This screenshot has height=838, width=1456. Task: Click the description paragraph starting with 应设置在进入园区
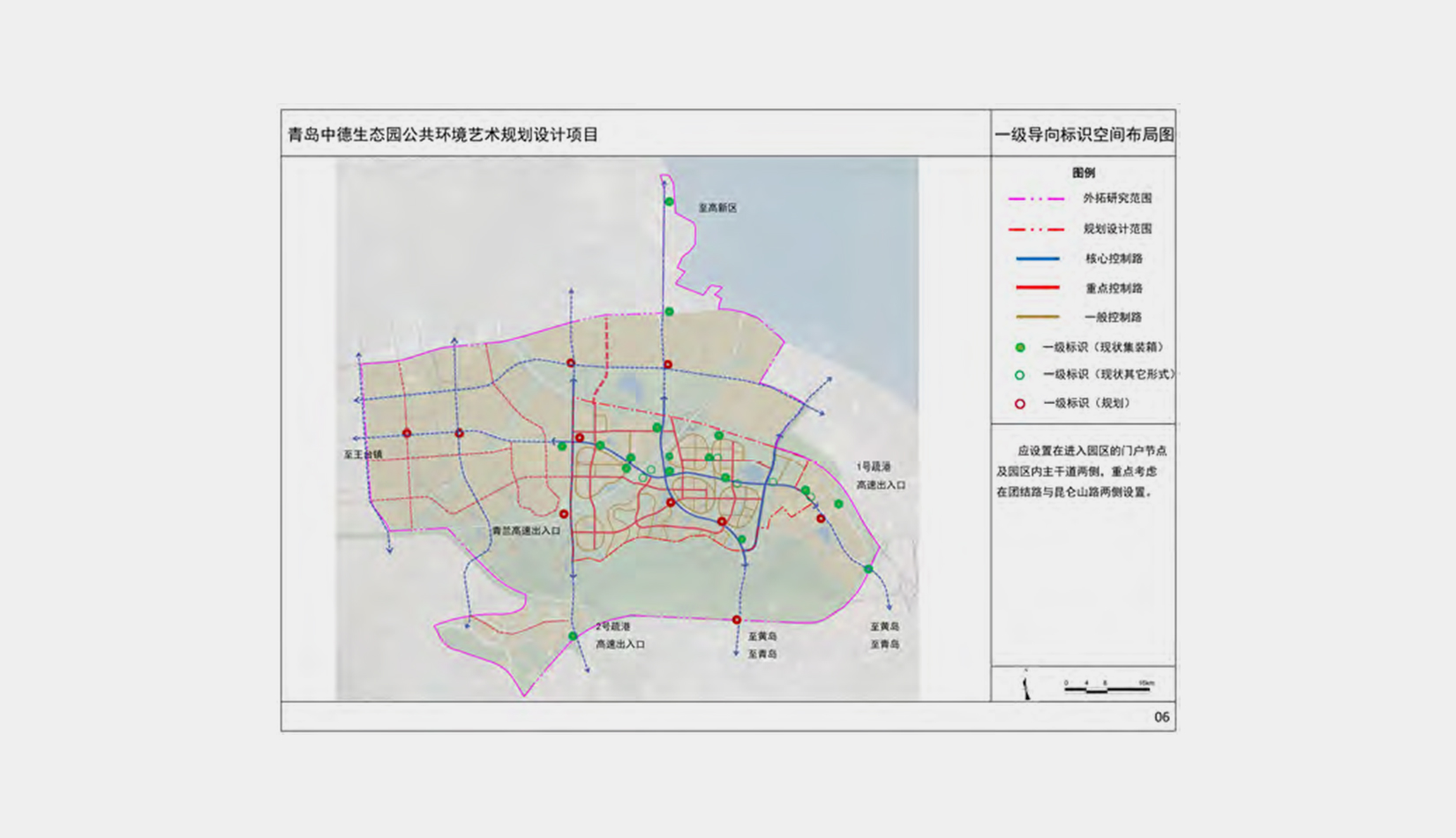pos(1083,471)
